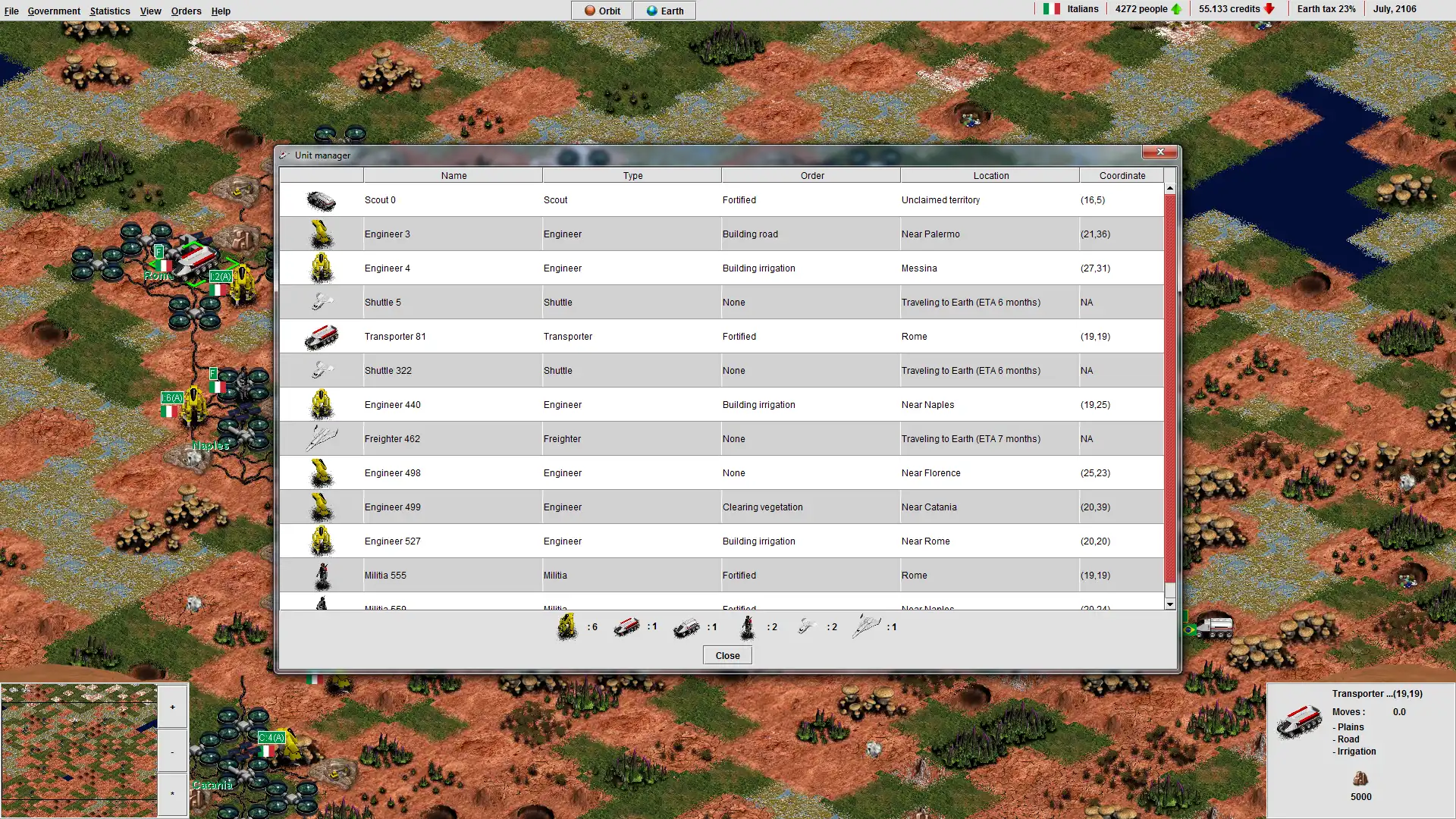This screenshot has width=1456, height=819.
Task: Click the Freighter unit icon in list
Action: (x=322, y=438)
